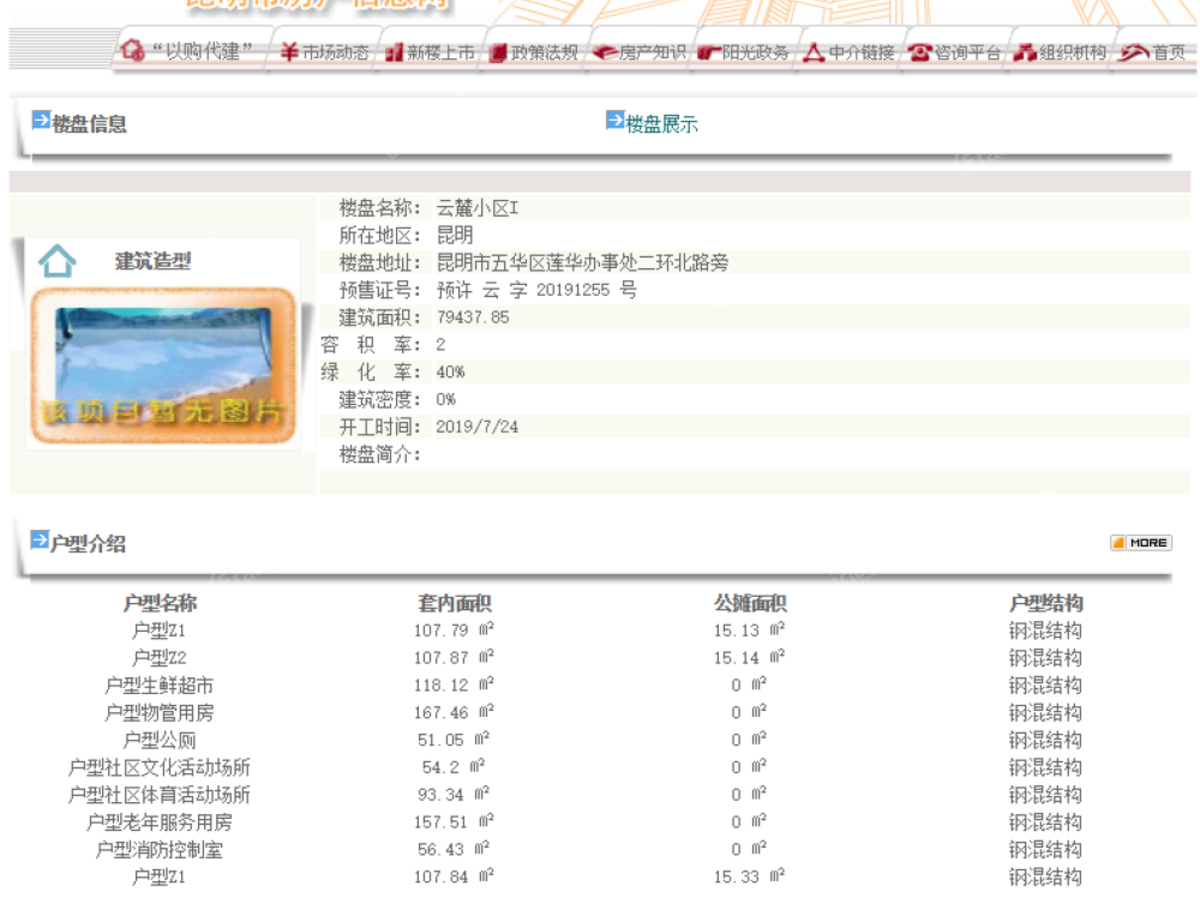The height and width of the screenshot is (900, 1200).
Task: Click the 公摊面积 column header
Action: click(x=750, y=604)
